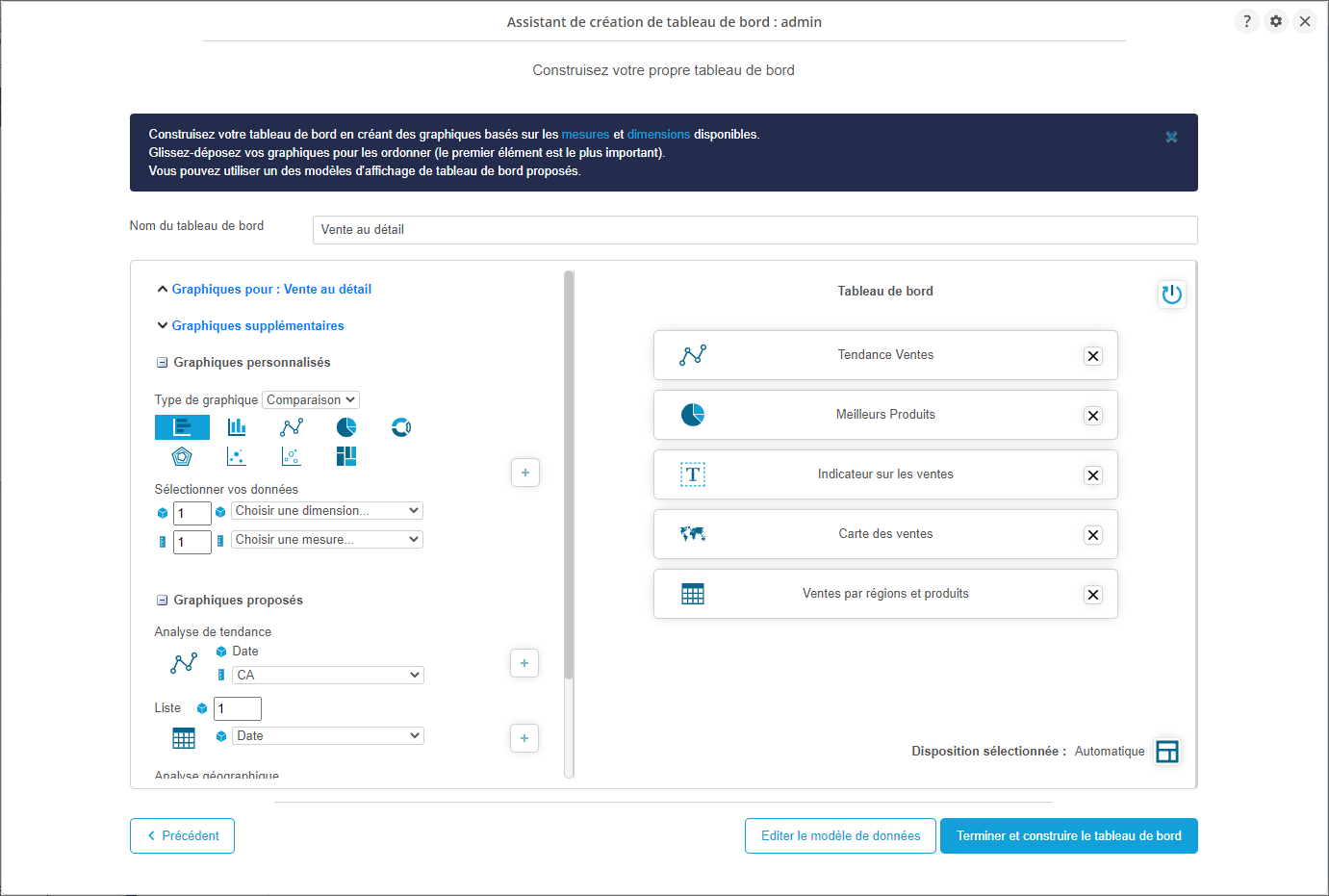Image resolution: width=1329 pixels, height=896 pixels.
Task: Remove Meilleurs Produits from dashboard
Action: click(x=1093, y=416)
